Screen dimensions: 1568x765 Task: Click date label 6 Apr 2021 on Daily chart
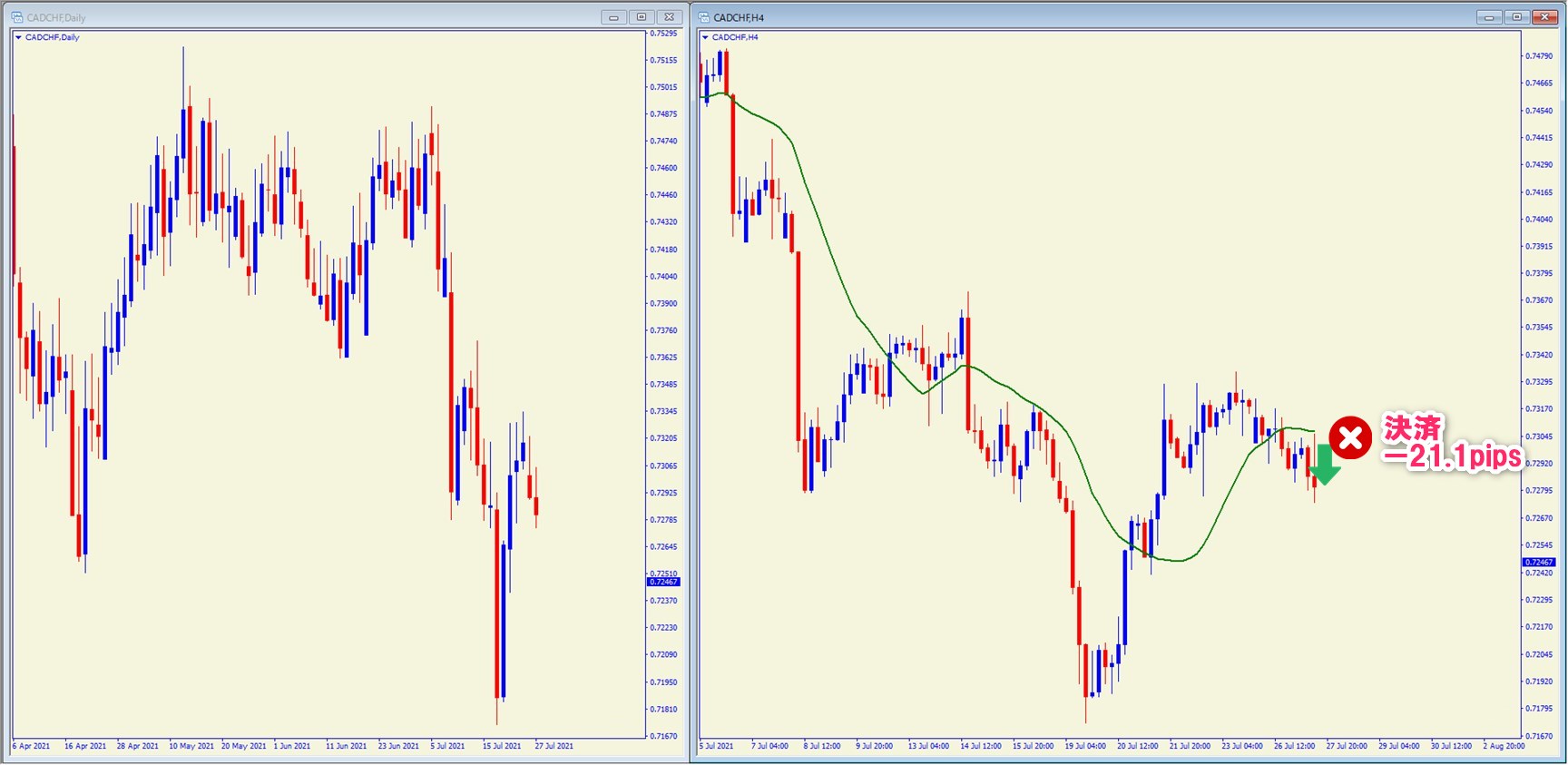(x=32, y=746)
